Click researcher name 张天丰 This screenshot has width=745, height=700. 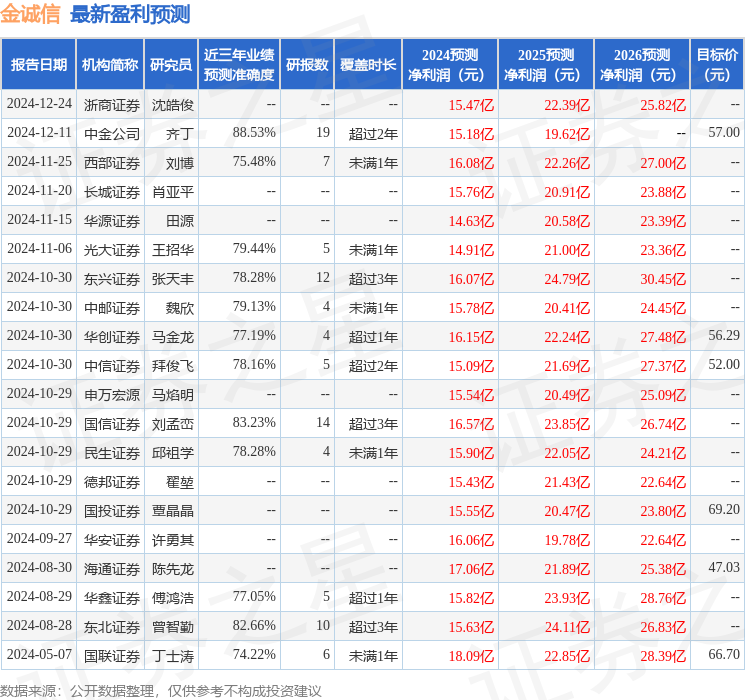pyautogui.click(x=173, y=278)
